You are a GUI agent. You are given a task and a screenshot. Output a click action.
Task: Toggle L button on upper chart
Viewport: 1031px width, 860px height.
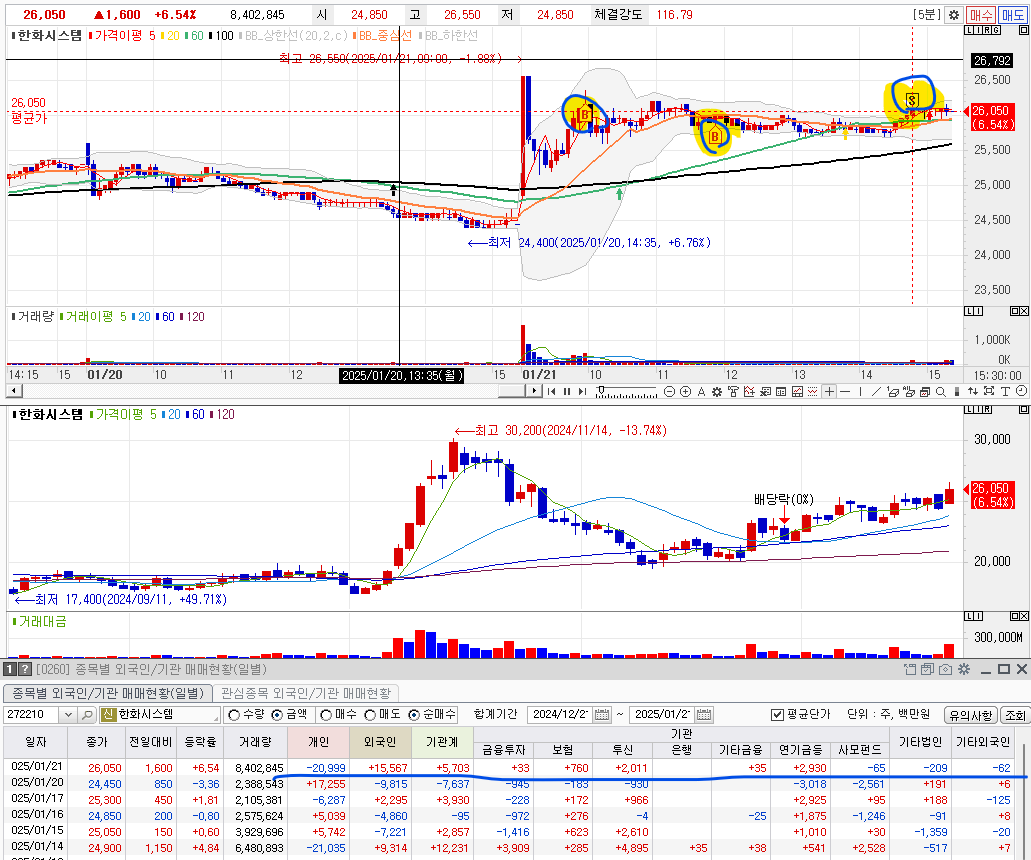(969, 30)
